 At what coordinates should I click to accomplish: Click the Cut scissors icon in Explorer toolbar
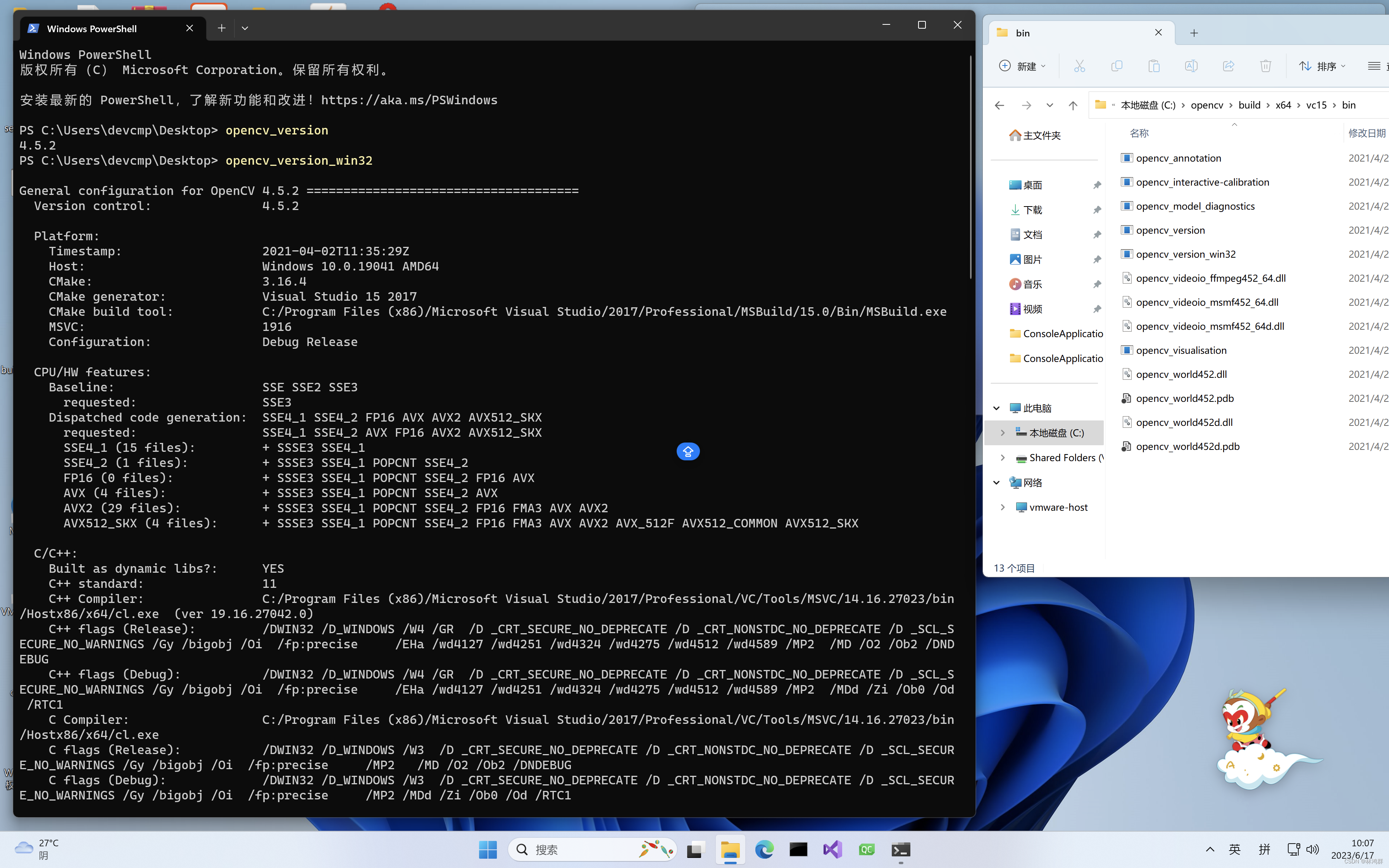[x=1080, y=66]
